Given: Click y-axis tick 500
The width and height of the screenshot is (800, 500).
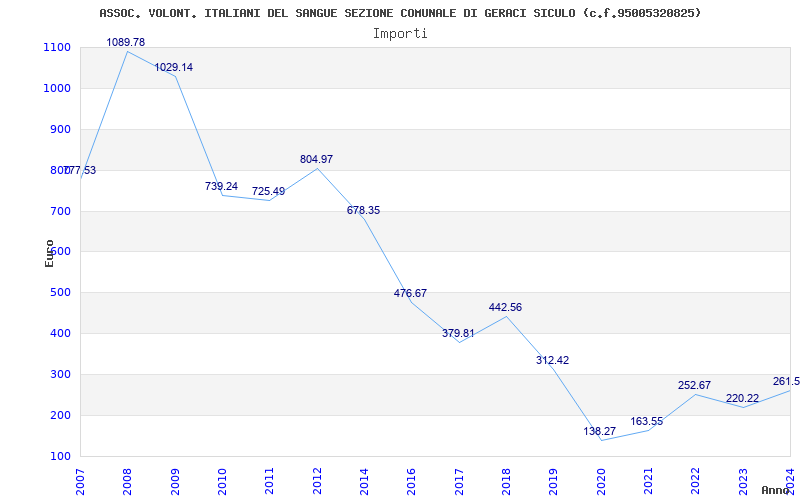Looking at the screenshot, I should point(60,292).
